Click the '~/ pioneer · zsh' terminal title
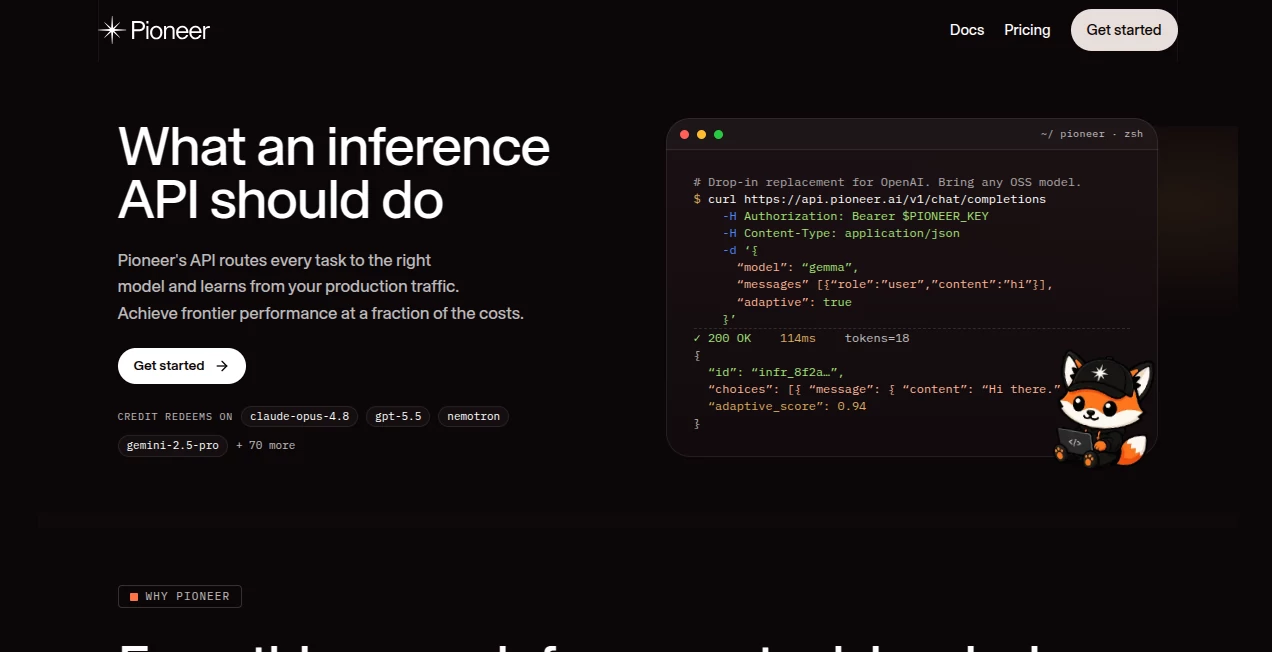The height and width of the screenshot is (652, 1272). point(1091,134)
